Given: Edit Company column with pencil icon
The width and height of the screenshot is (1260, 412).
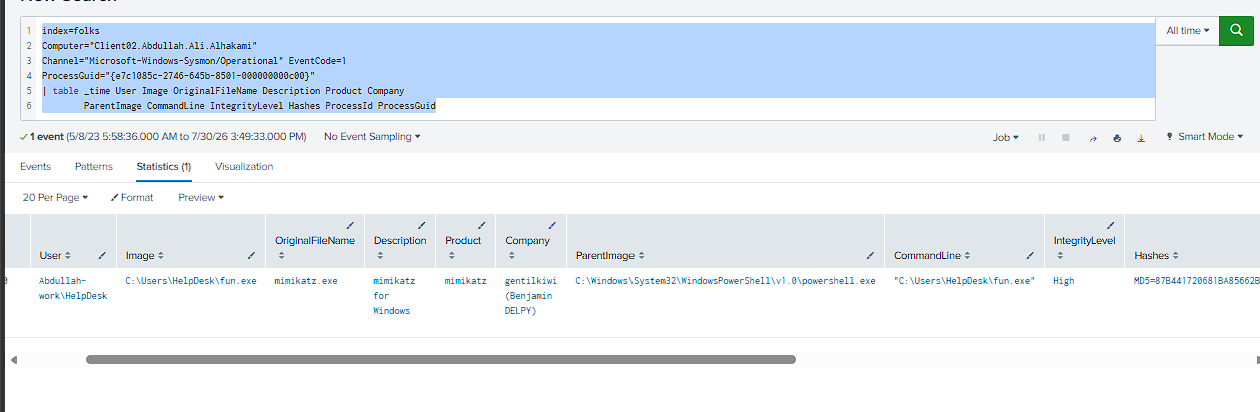Looking at the screenshot, I should [552, 225].
